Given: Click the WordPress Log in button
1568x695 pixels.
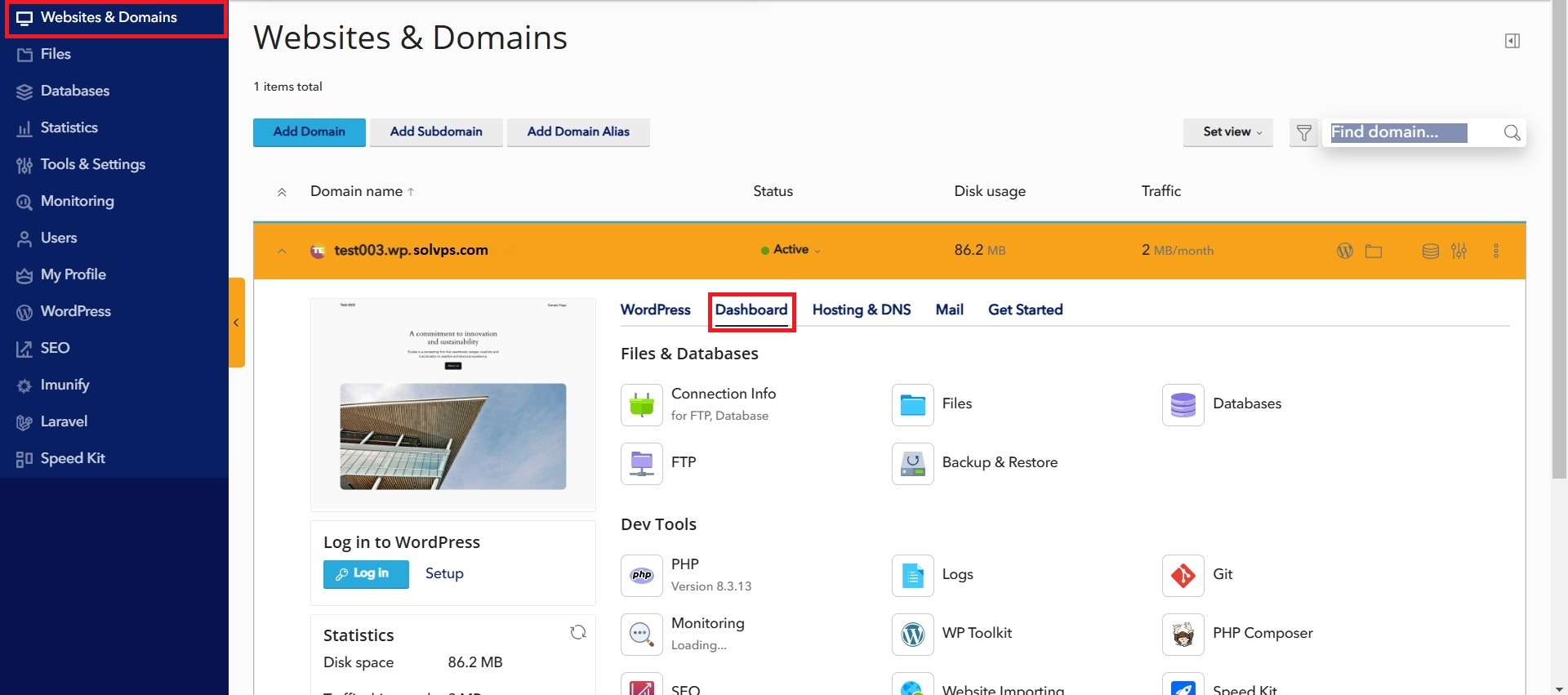Looking at the screenshot, I should tap(366, 574).
